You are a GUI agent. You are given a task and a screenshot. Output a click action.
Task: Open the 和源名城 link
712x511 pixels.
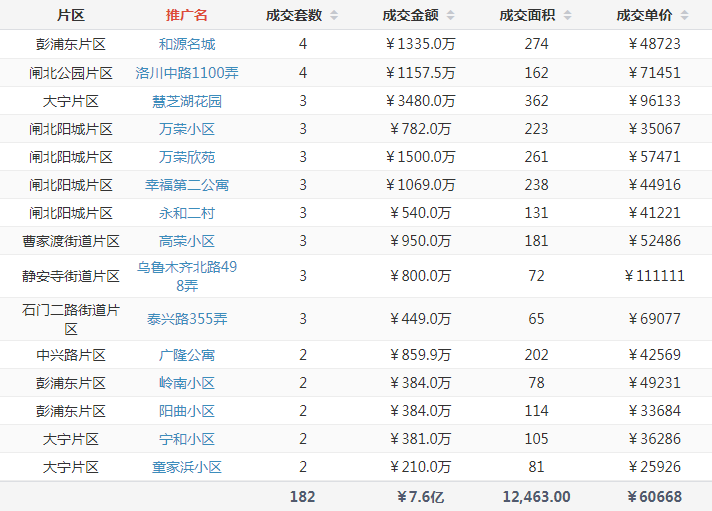[x=187, y=44]
